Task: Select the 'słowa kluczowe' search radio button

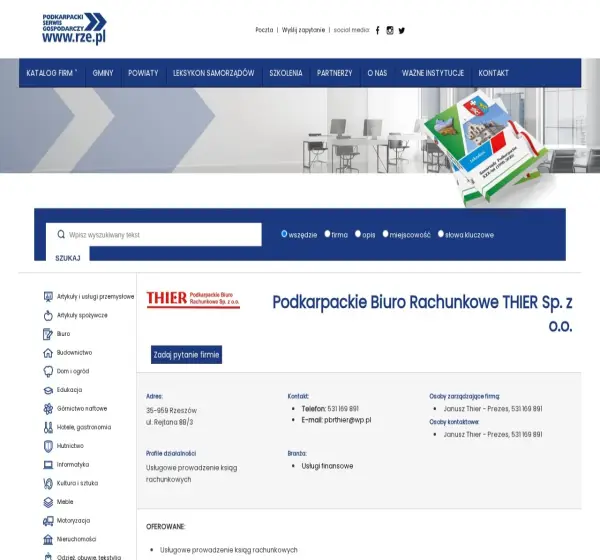Action: 441,233
